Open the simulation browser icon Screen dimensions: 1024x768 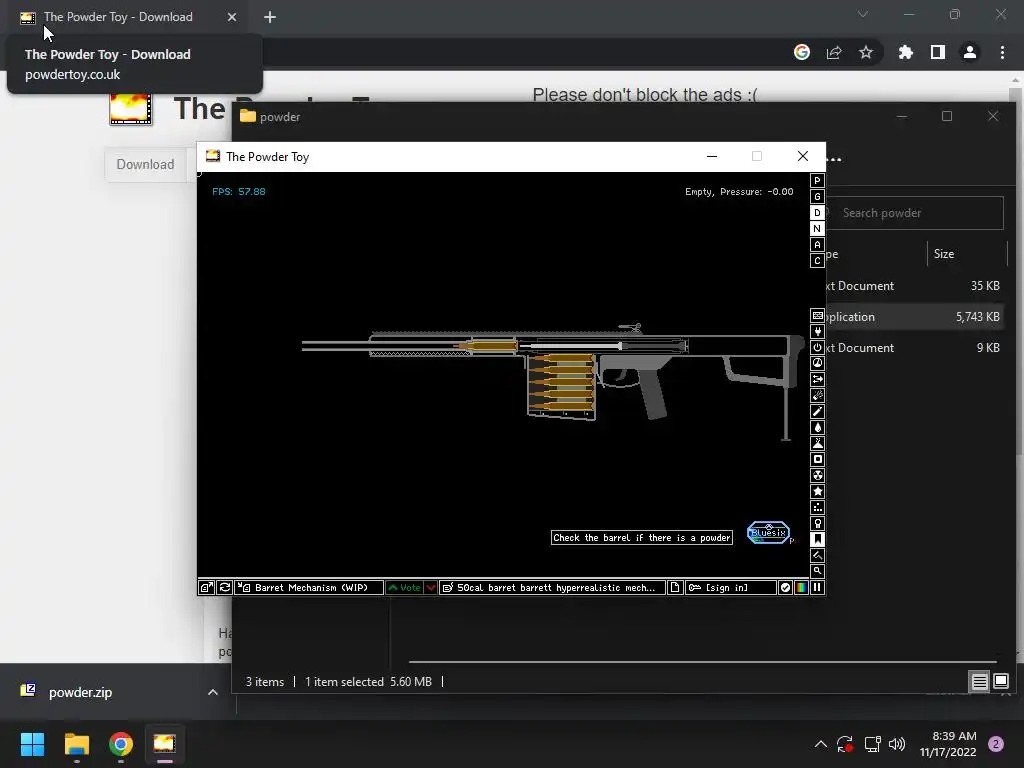point(206,587)
